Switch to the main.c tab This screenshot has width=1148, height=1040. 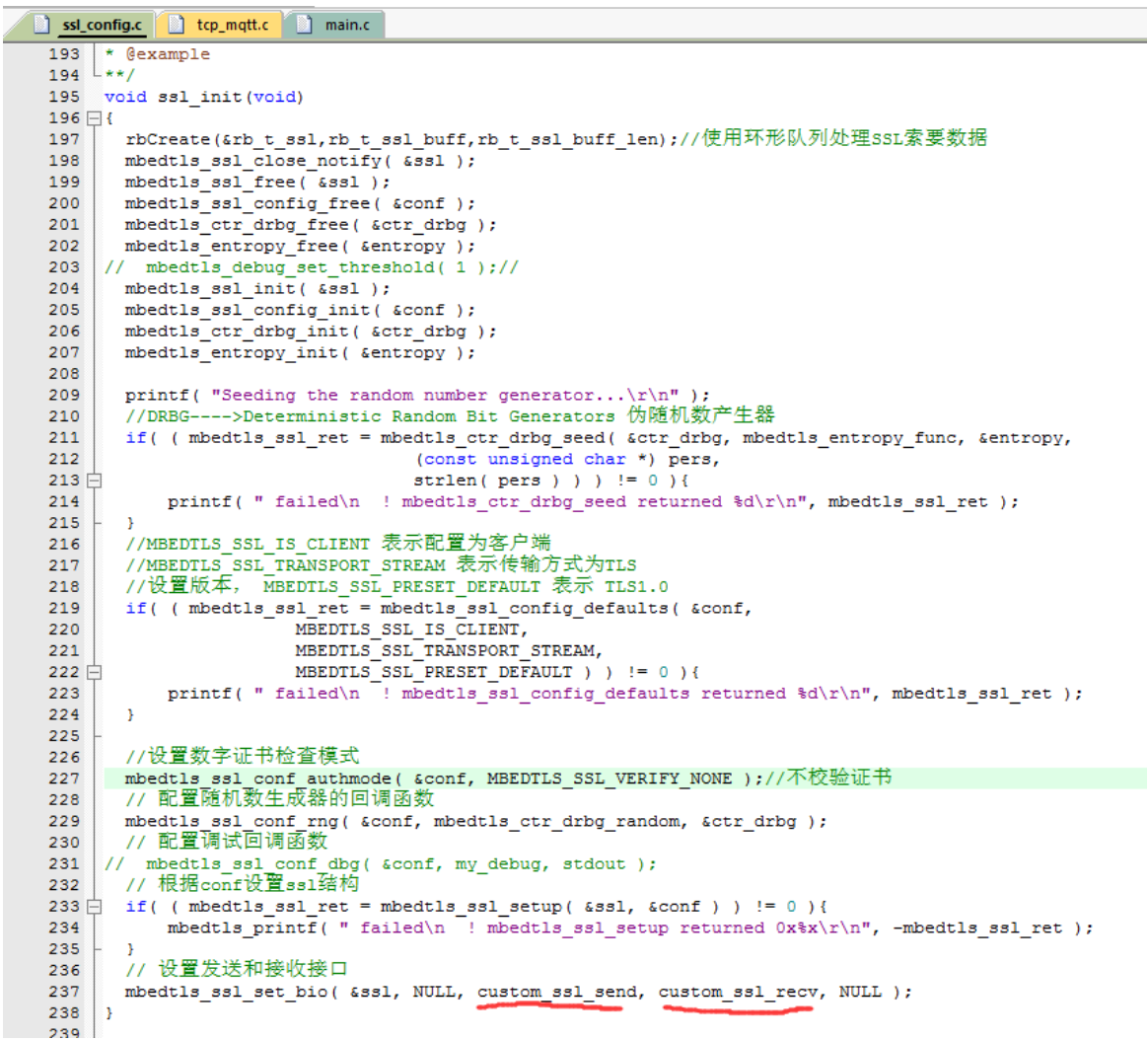pos(347,25)
